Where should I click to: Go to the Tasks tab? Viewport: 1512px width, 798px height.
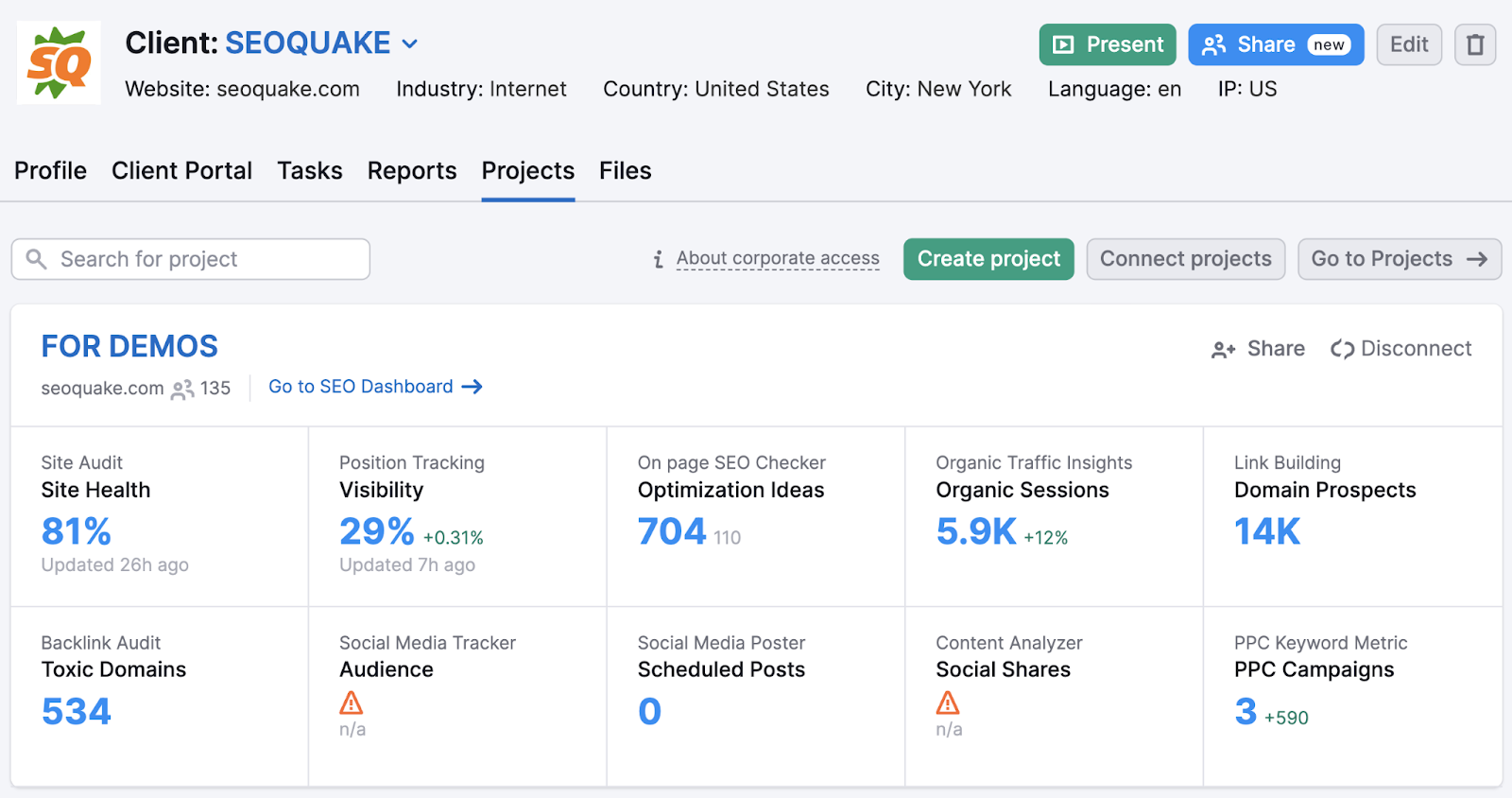309,170
